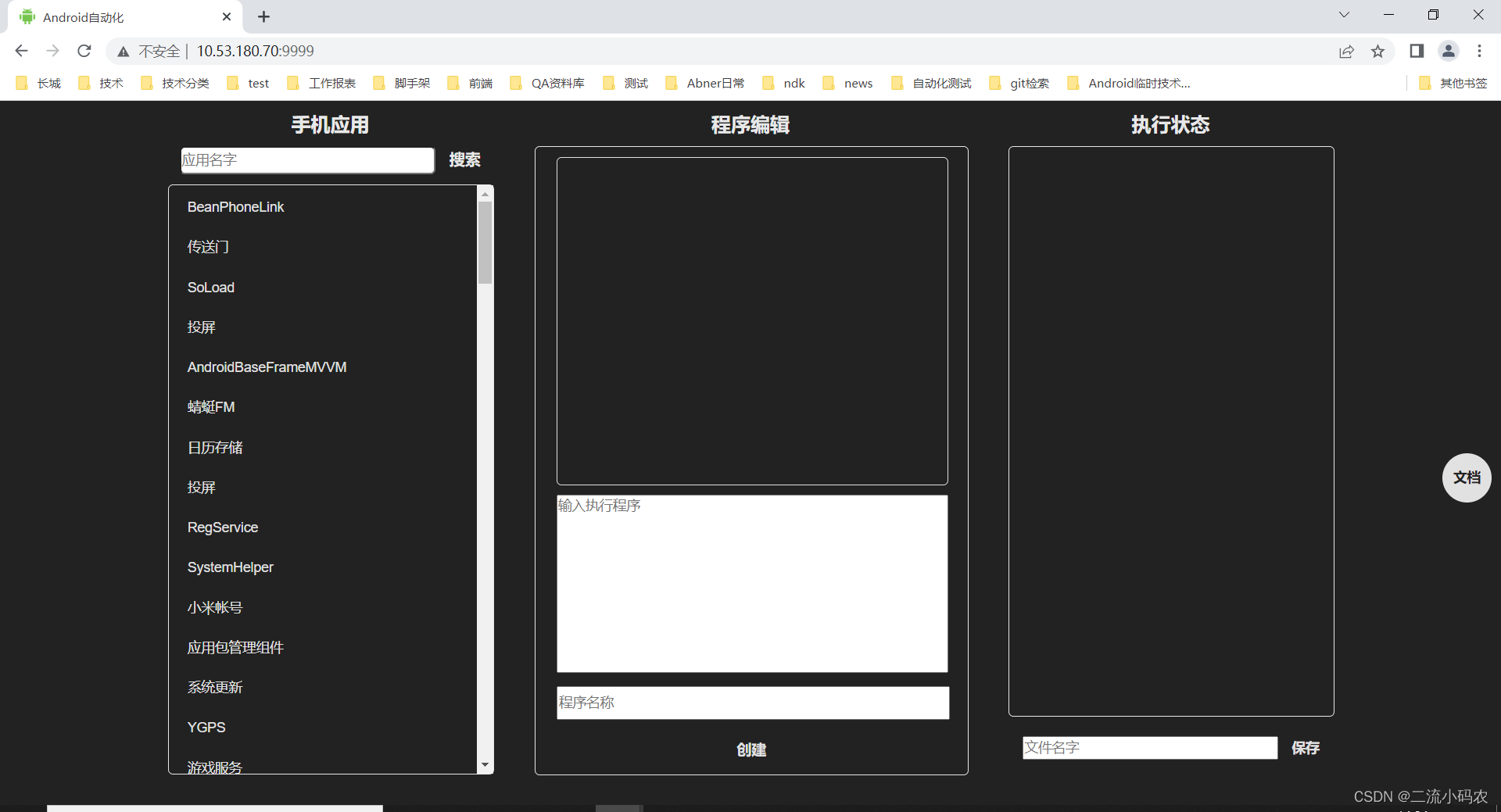Open the QA资料库 bookmark folder
This screenshot has height=812, width=1501.
coord(547,84)
